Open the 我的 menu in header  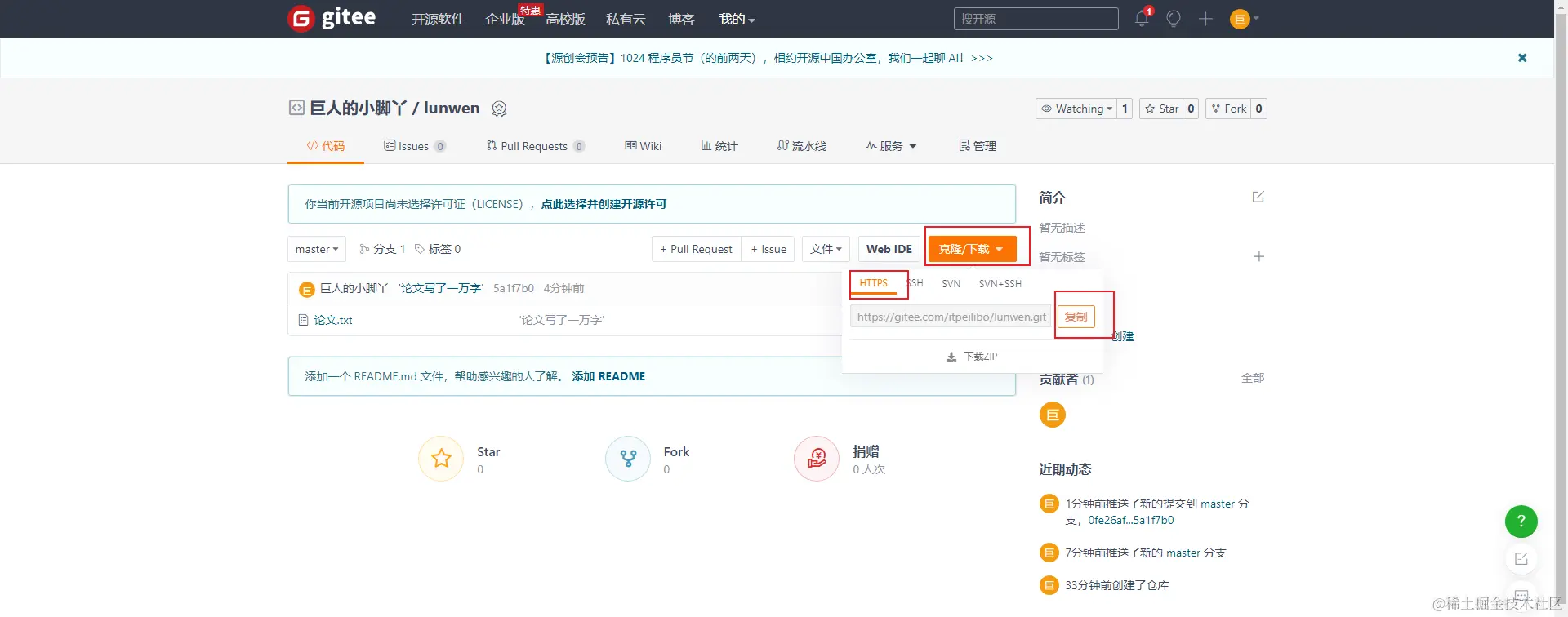click(x=737, y=19)
